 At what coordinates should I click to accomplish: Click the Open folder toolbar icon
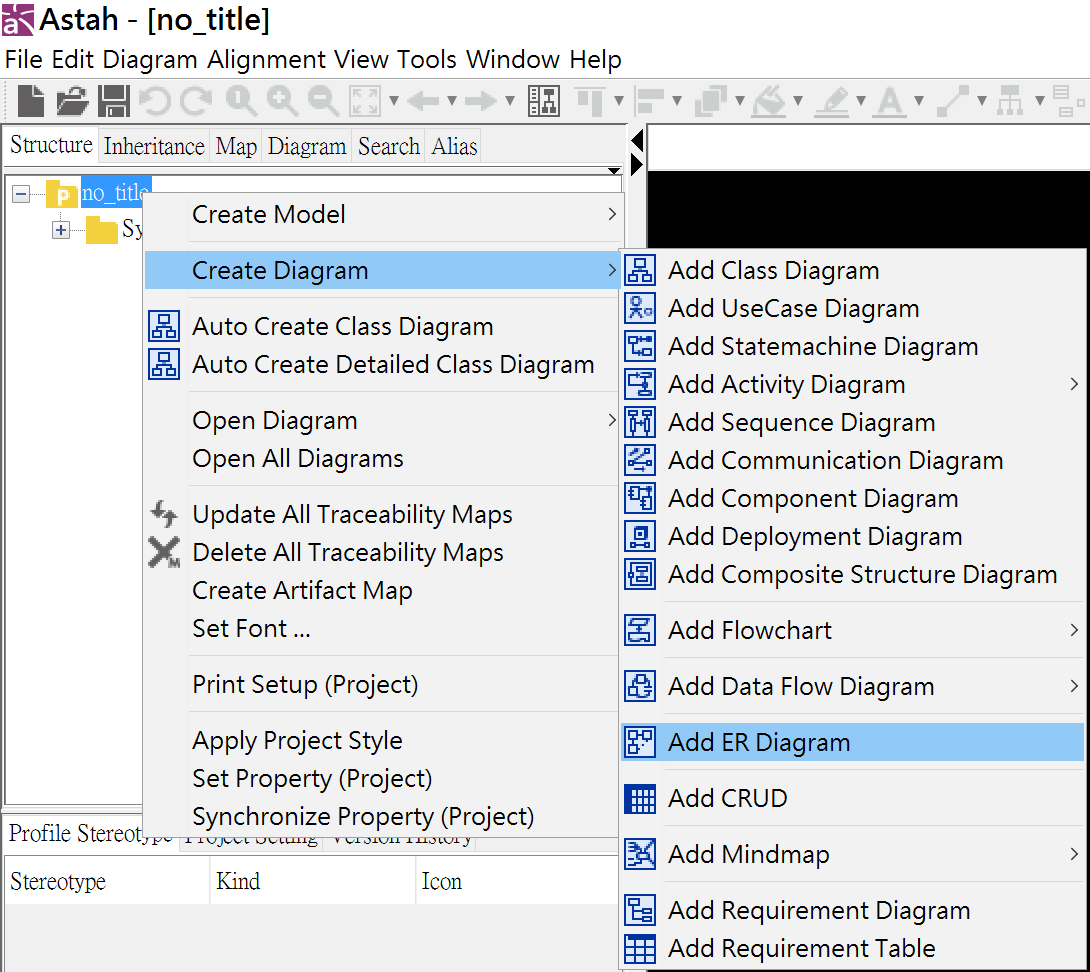(x=72, y=101)
